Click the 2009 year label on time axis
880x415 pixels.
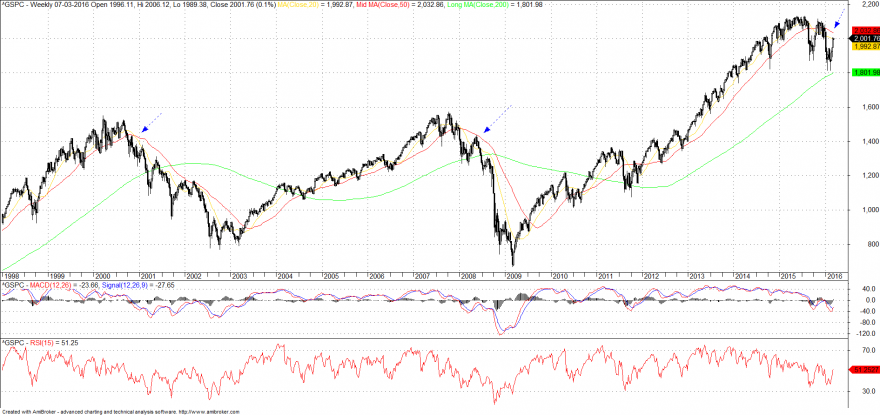tap(514, 277)
